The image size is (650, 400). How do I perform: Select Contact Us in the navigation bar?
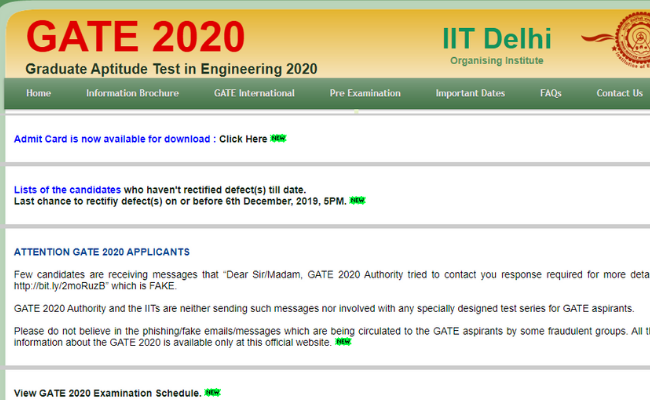(619, 93)
